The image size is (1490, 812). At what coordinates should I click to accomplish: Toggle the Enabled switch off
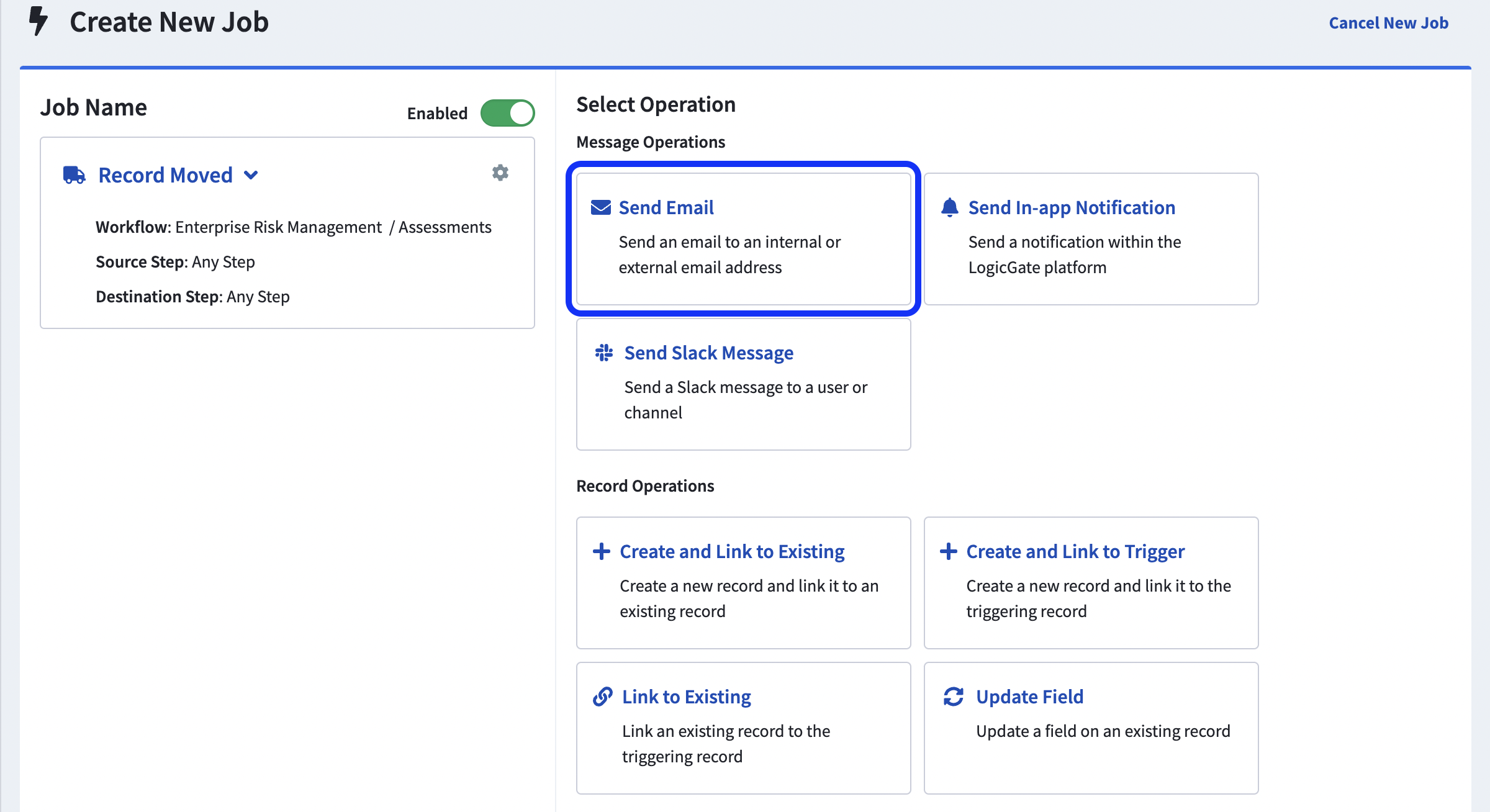point(508,113)
